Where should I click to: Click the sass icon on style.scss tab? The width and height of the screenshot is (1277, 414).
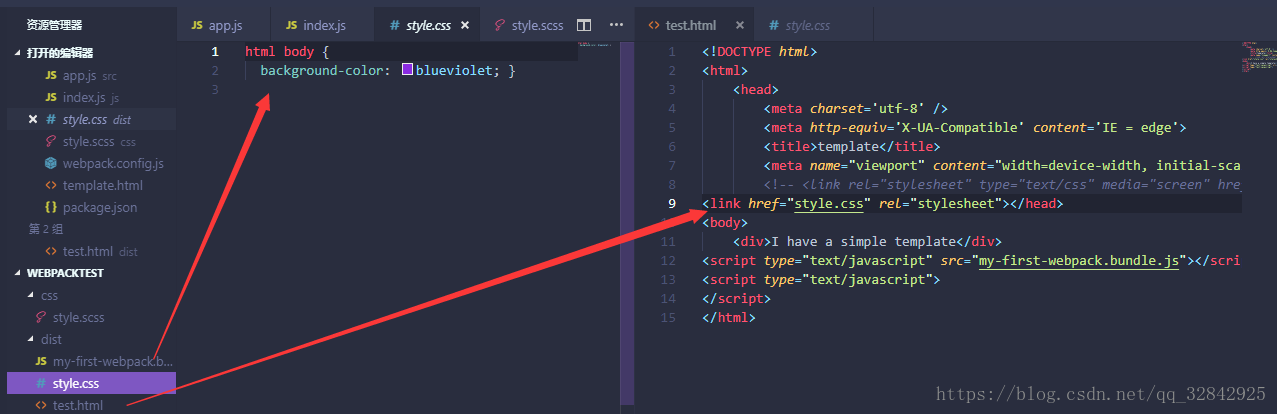click(499, 25)
